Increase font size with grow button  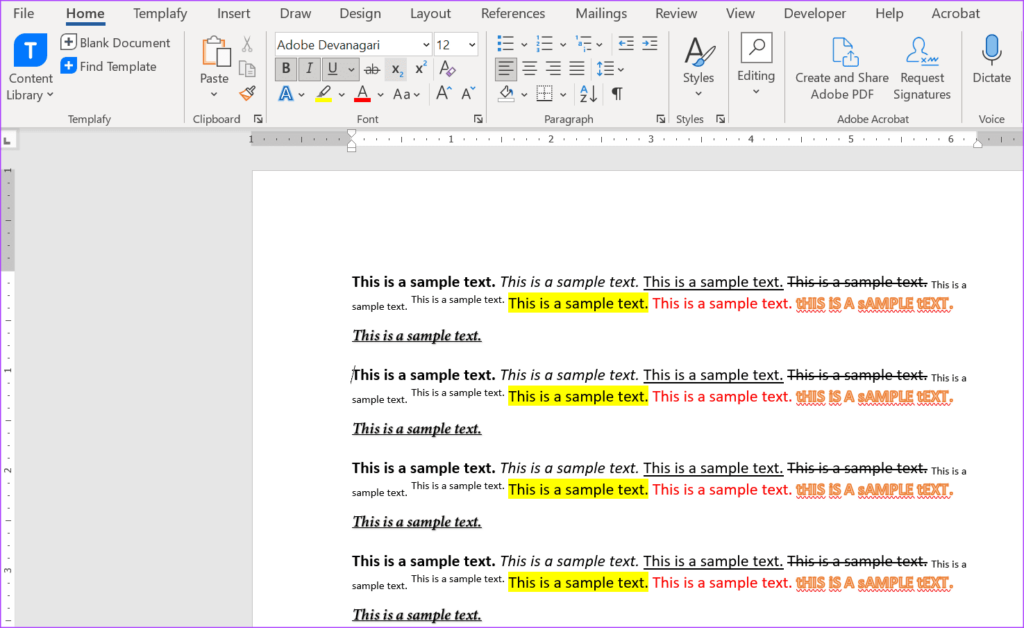pyautogui.click(x=443, y=93)
